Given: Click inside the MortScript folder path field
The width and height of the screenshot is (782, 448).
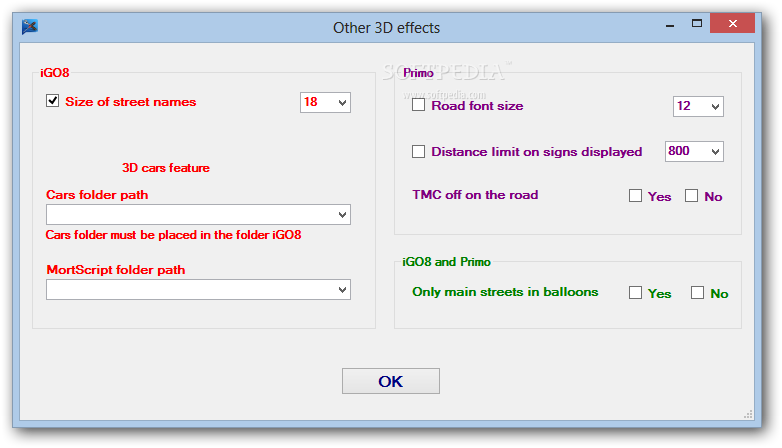Looking at the screenshot, I should (190, 289).
